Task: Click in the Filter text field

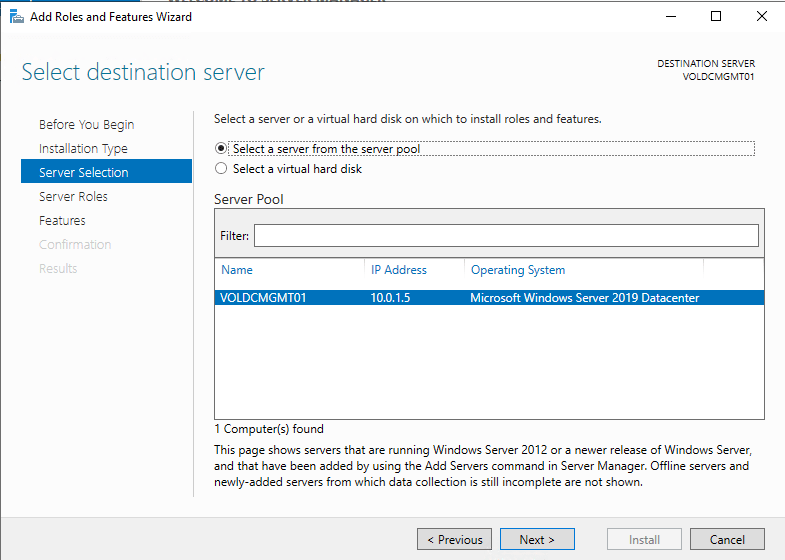Action: coord(506,235)
